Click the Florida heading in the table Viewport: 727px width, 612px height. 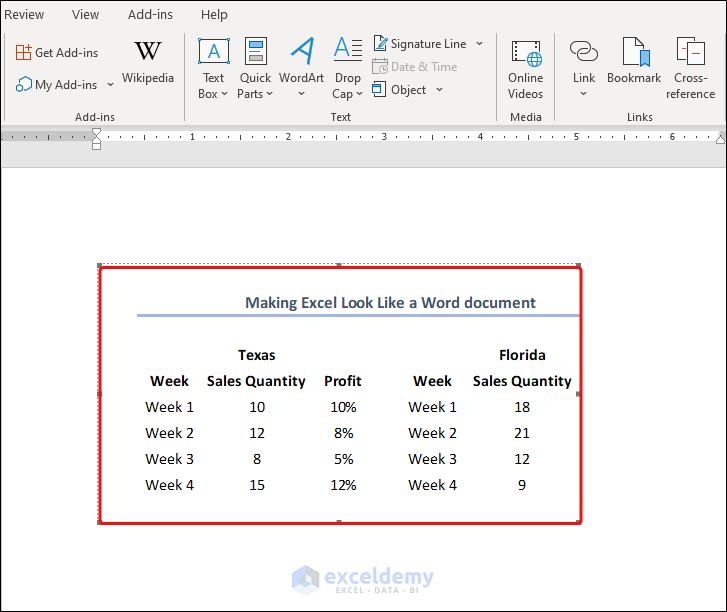tap(522, 355)
